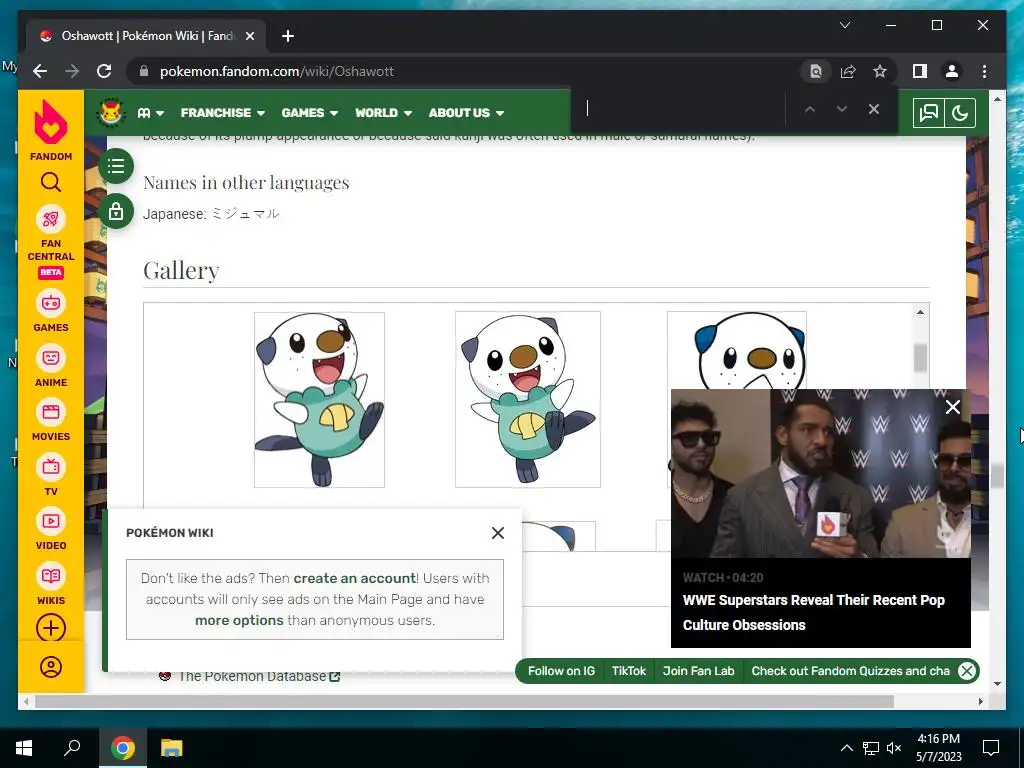Bookmark this page star icon

(x=880, y=71)
